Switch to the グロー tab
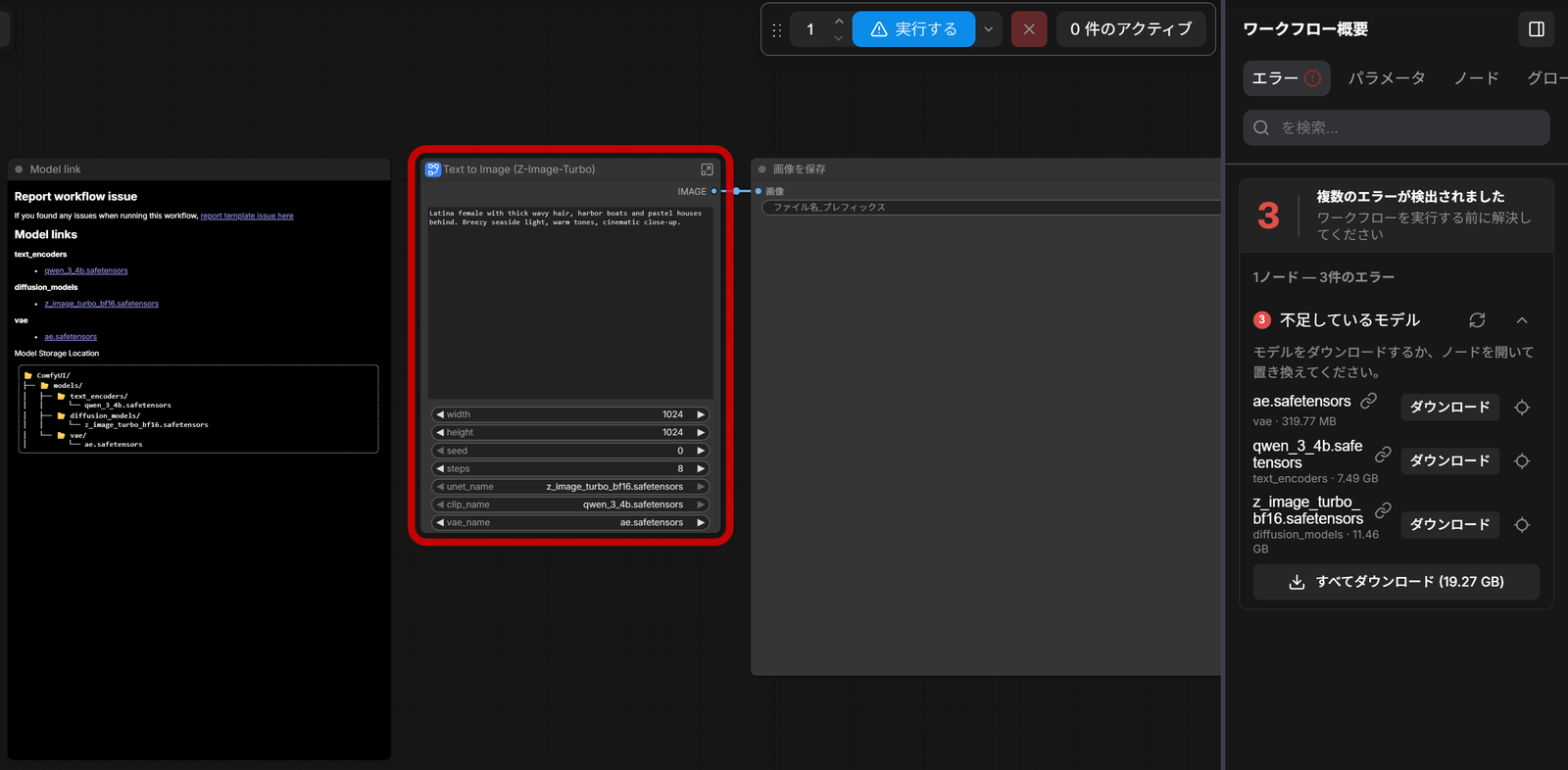Viewport: 1568px width, 770px height. click(x=1546, y=78)
